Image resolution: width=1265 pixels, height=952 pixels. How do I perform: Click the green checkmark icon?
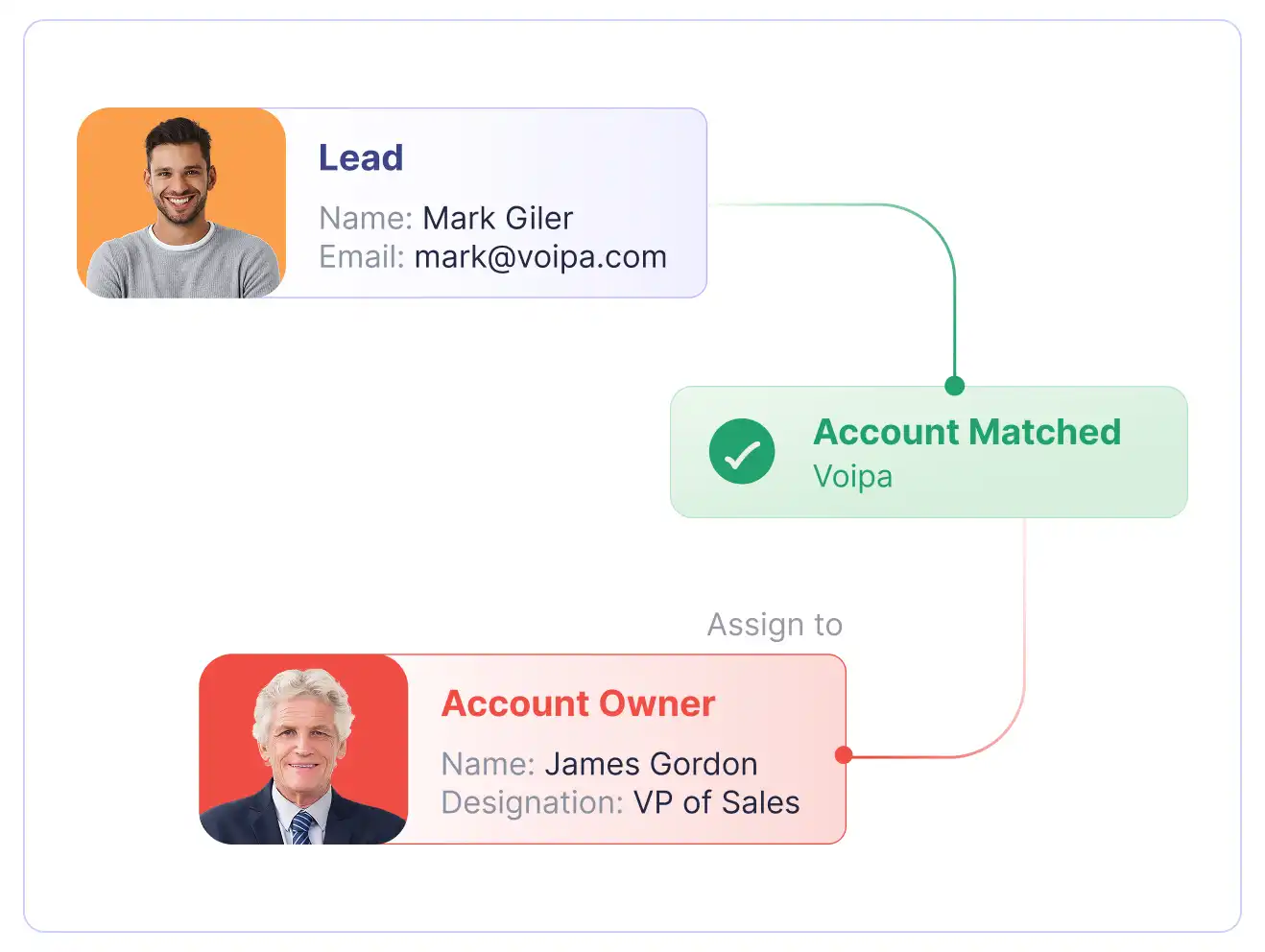coord(742,451)
